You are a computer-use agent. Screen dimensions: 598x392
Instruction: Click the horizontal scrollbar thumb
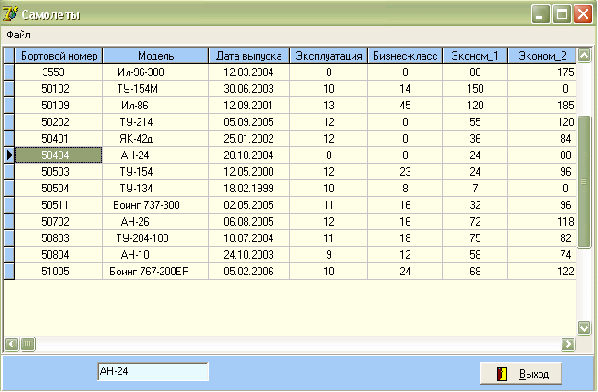point(27,344)
